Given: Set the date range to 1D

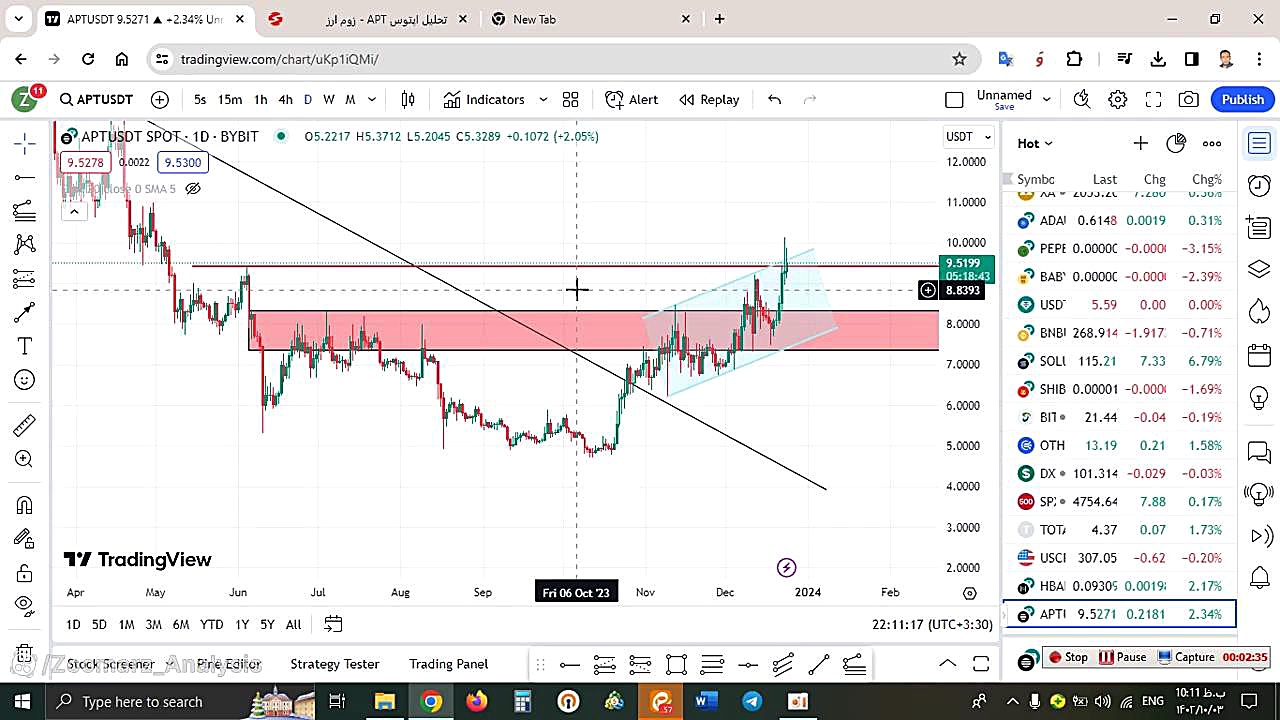Looking at the screenshot, I should pos(73,624).
